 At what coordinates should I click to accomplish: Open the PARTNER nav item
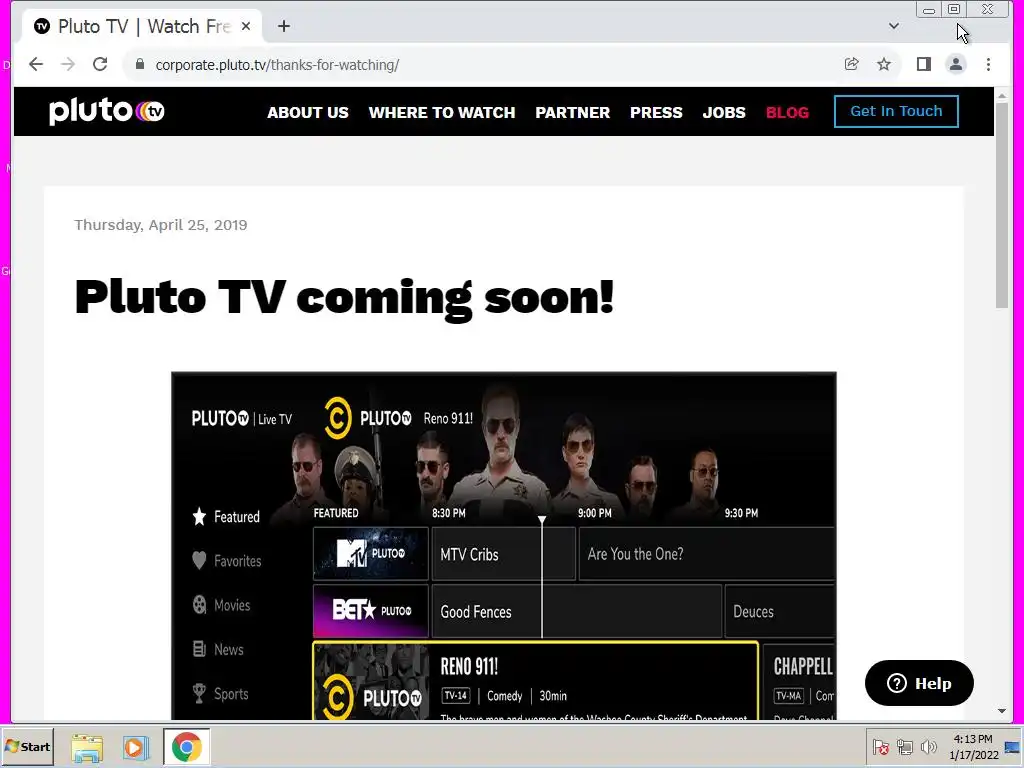[573, 112]
